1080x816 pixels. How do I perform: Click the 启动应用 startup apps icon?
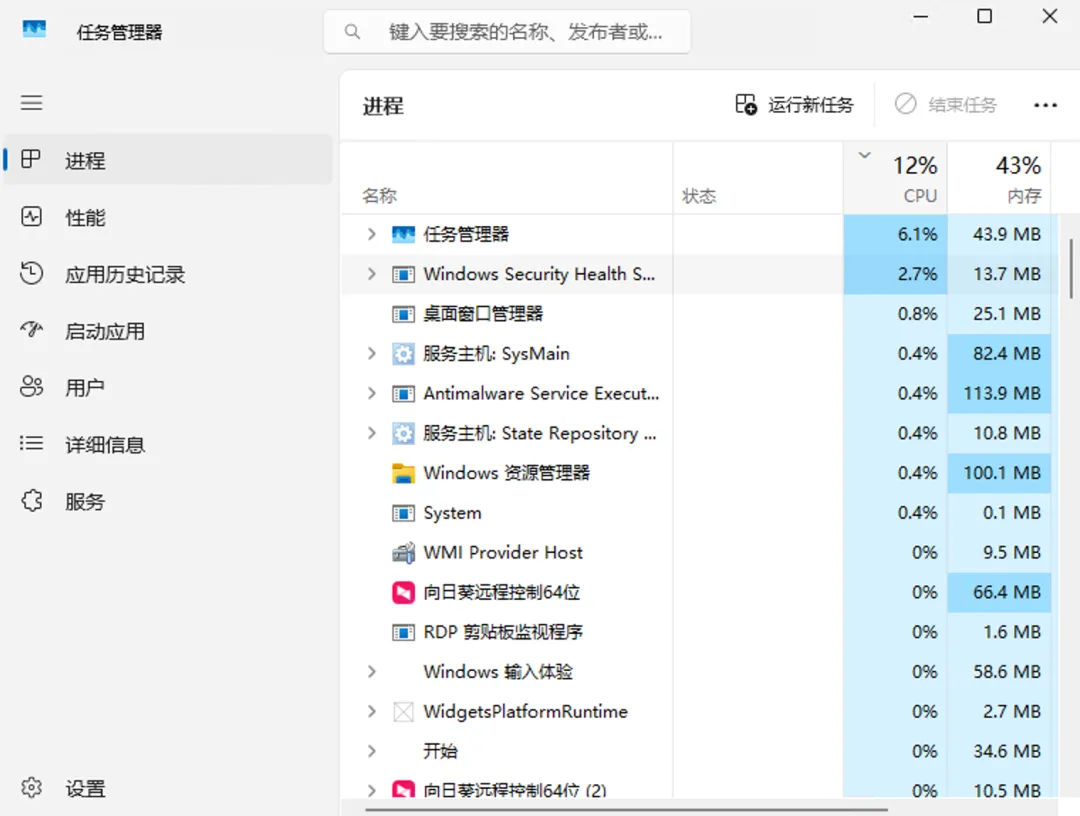(x=32, y=331)
